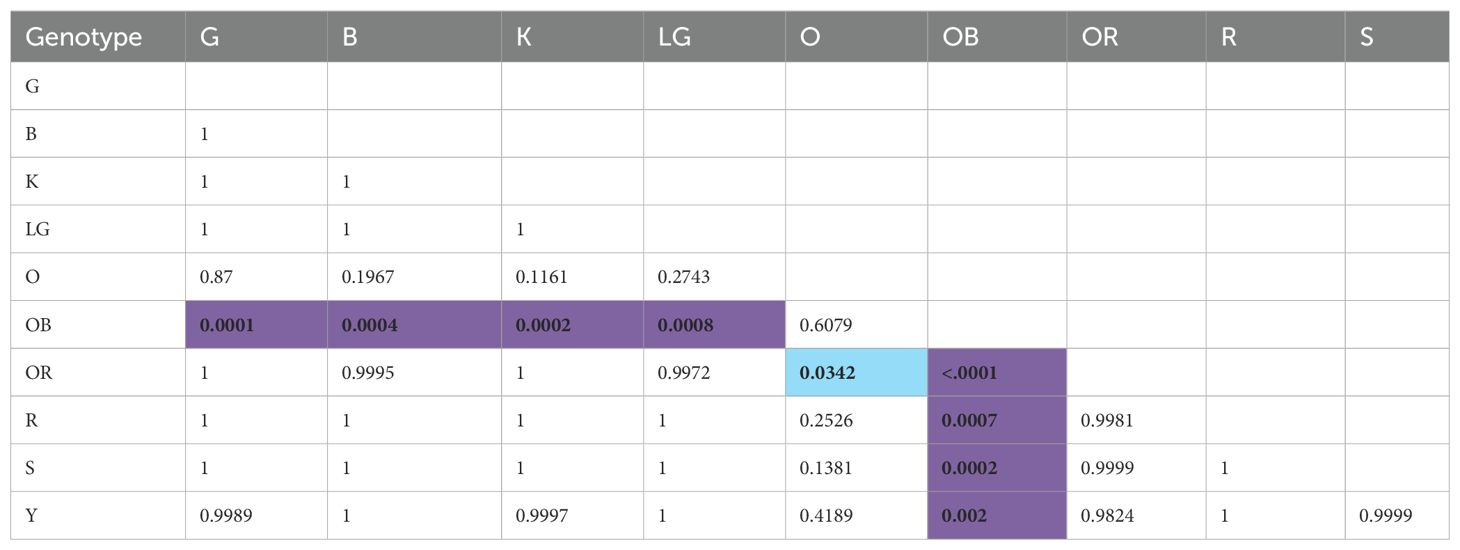This screenshot has width=1460, height=550.
Task: Select the OR column header
Action: (1100, 37)
